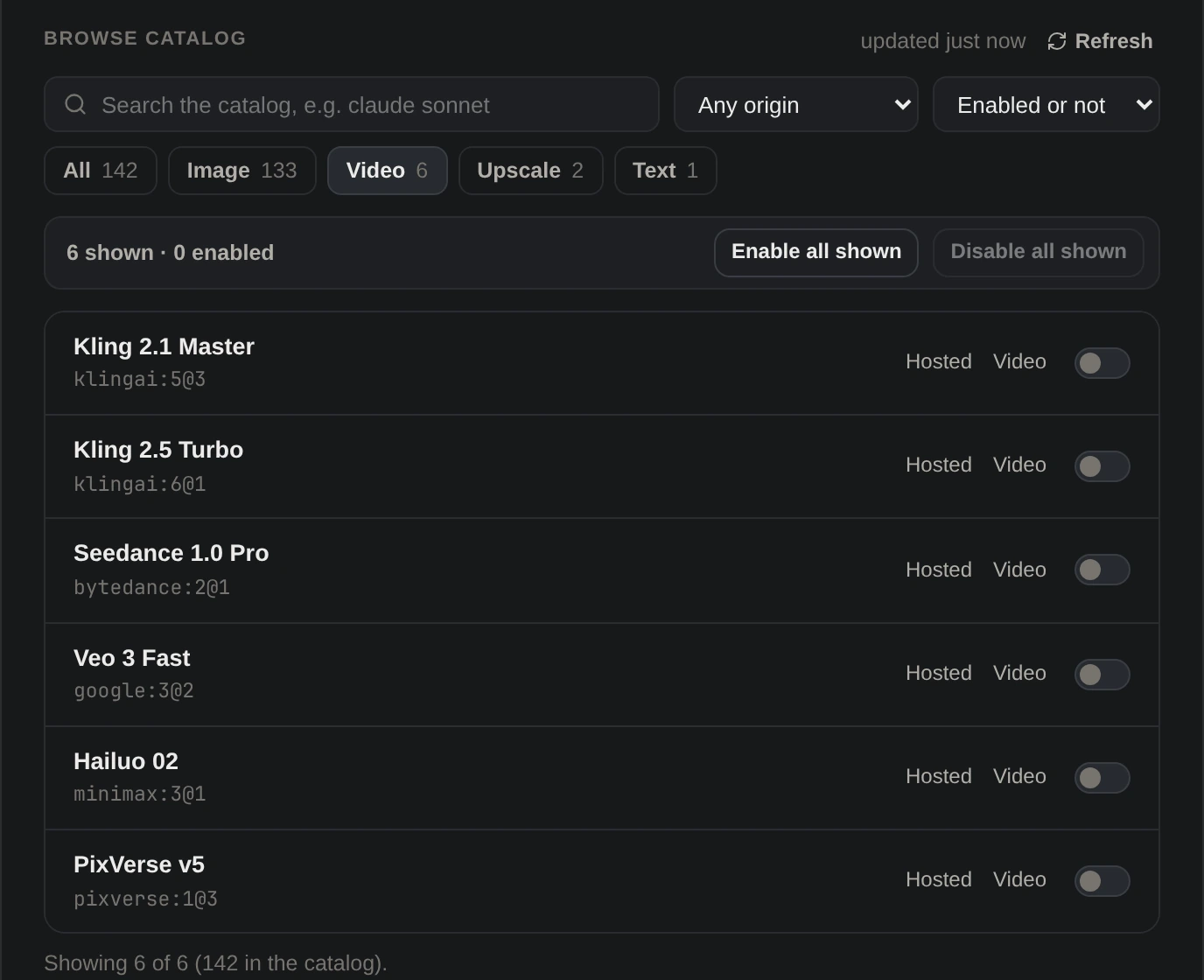Click the bytedance:2@1 model ID
The width and height of the screenshot is (1204, 980).
(152, 587)
